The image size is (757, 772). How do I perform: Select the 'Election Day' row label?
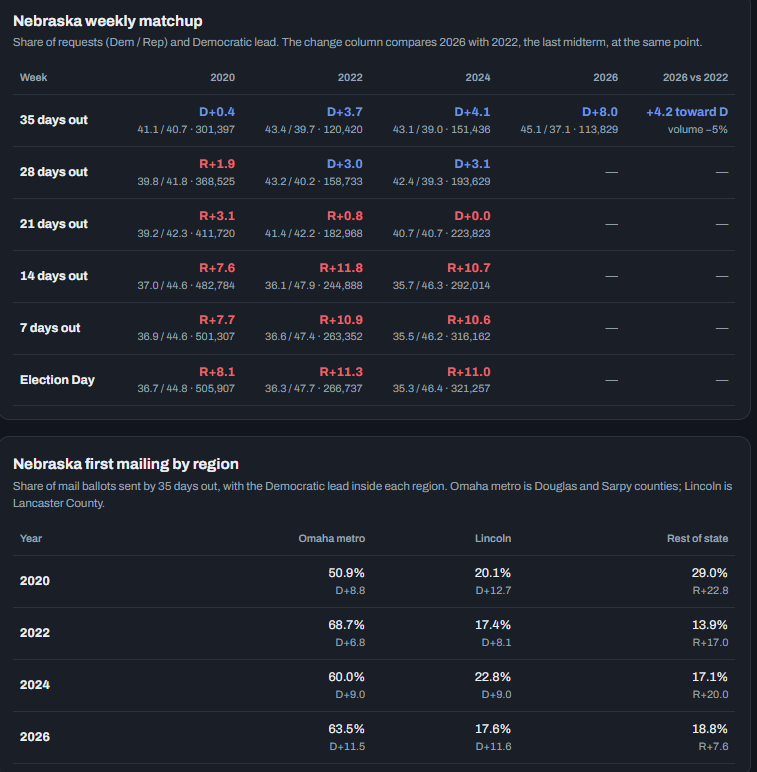(x=57, y=380)
